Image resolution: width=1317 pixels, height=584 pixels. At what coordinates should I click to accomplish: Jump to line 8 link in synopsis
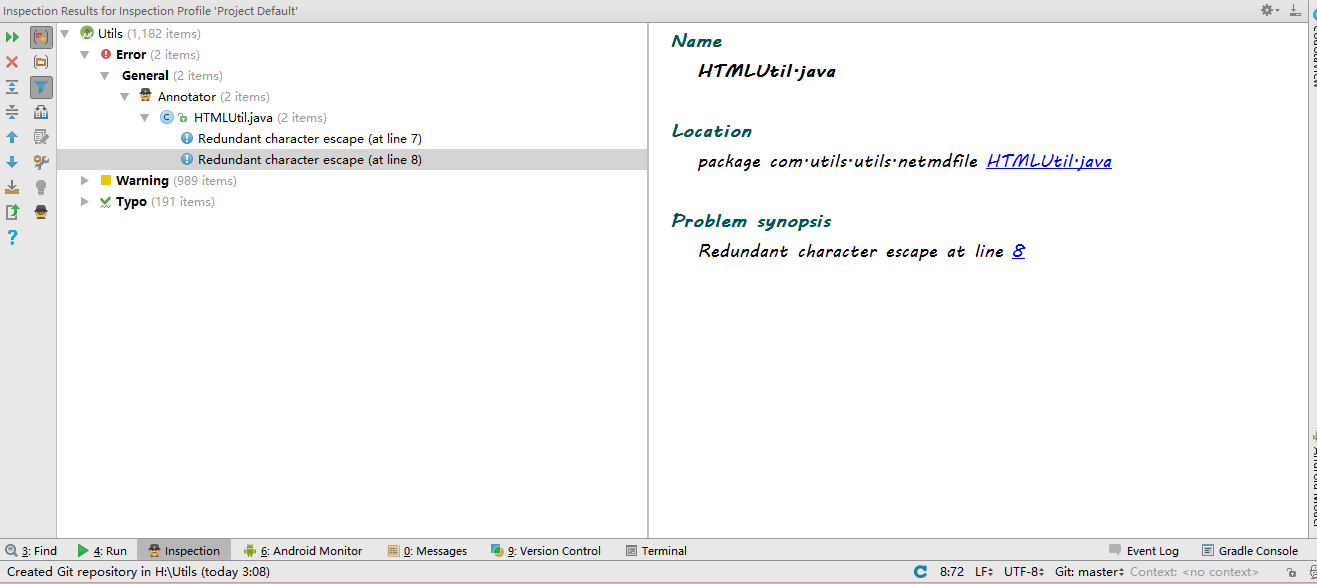pos(1018,251)
